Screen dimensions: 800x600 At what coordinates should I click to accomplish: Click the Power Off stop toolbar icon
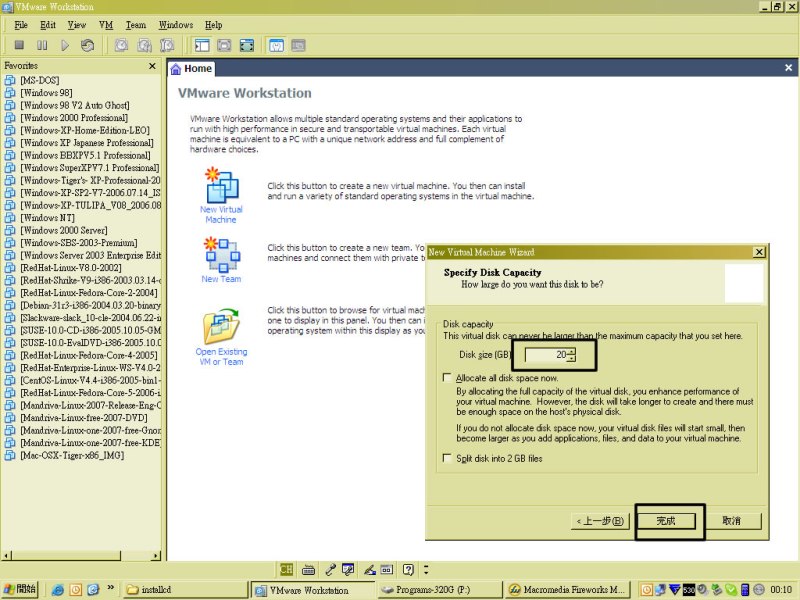coord(19,45)
